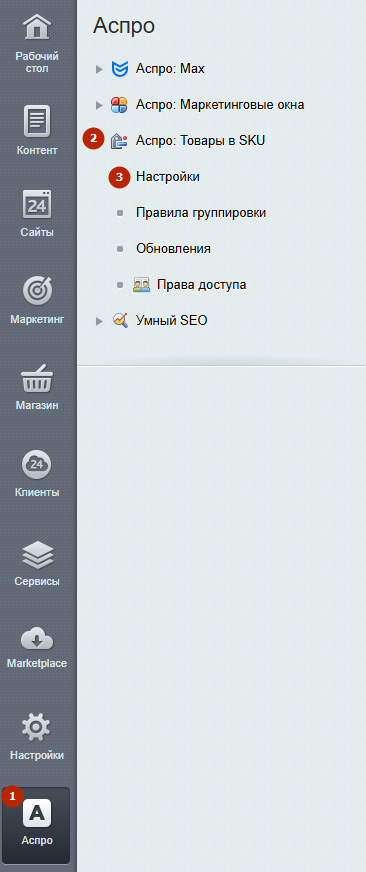Click the Аспро panel heading
The height and width of the screenshot is (872, 366).
(124, 26)
